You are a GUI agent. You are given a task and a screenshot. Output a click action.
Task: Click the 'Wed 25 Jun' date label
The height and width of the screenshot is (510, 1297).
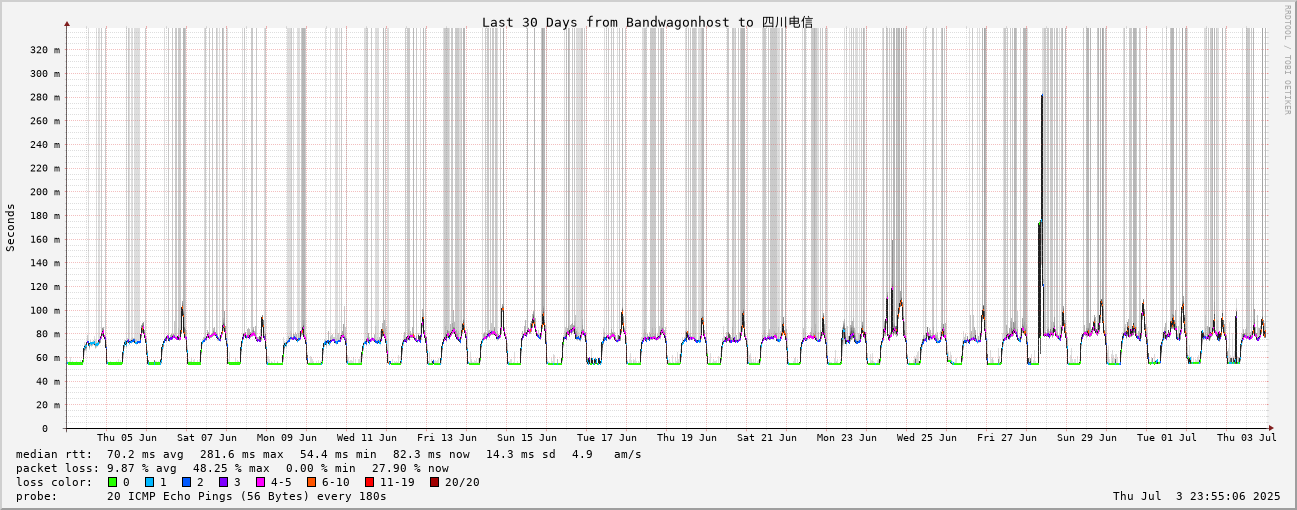click(927, 438)
